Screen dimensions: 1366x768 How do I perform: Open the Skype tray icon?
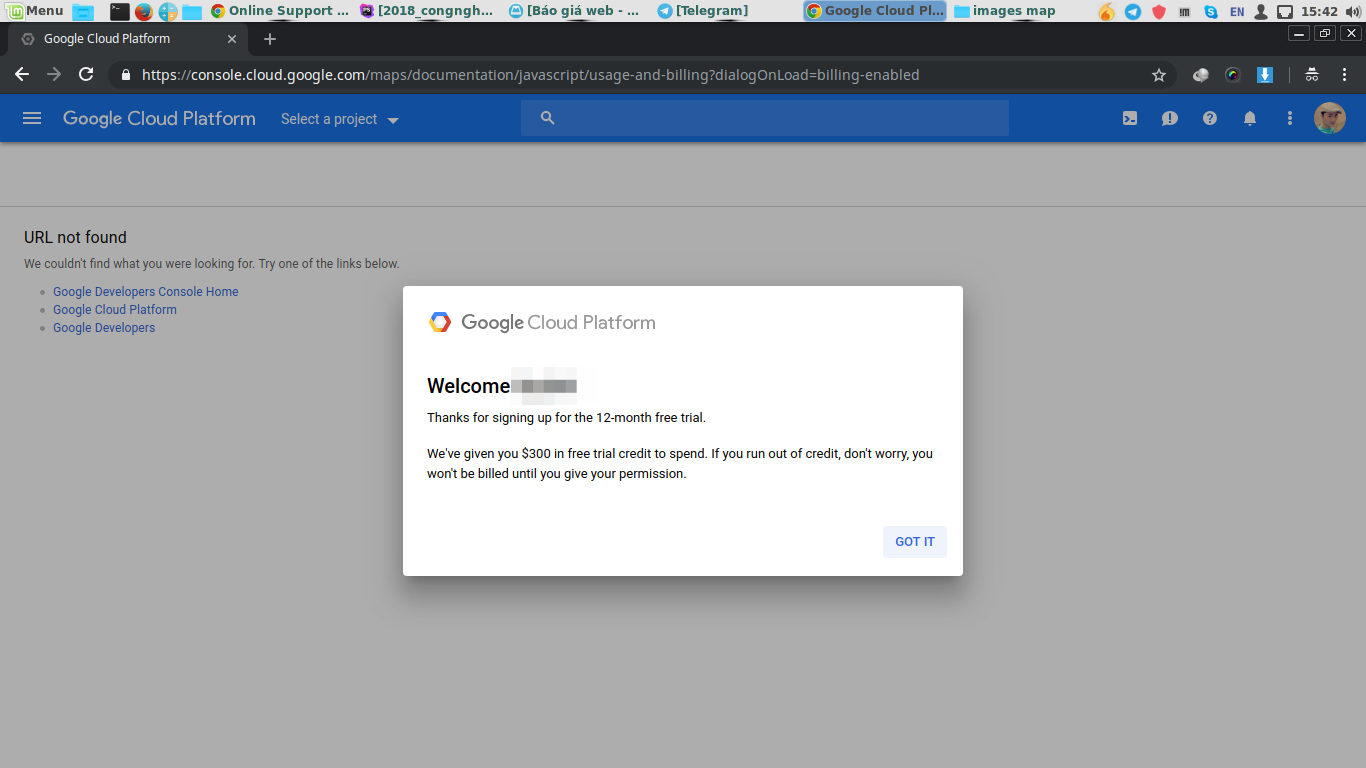coord(1211,12)
